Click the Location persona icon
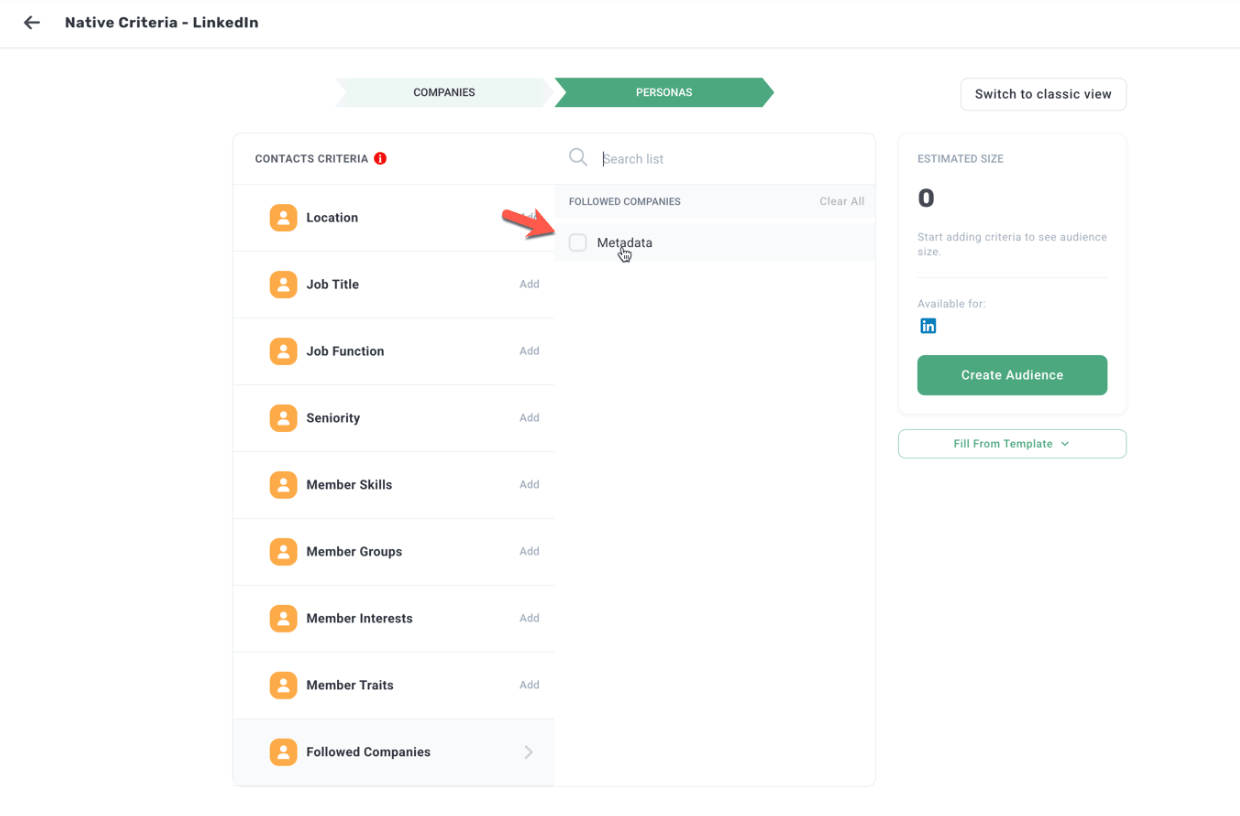The width and height of the screenshot is (1240, 816). tap(283, 218)
